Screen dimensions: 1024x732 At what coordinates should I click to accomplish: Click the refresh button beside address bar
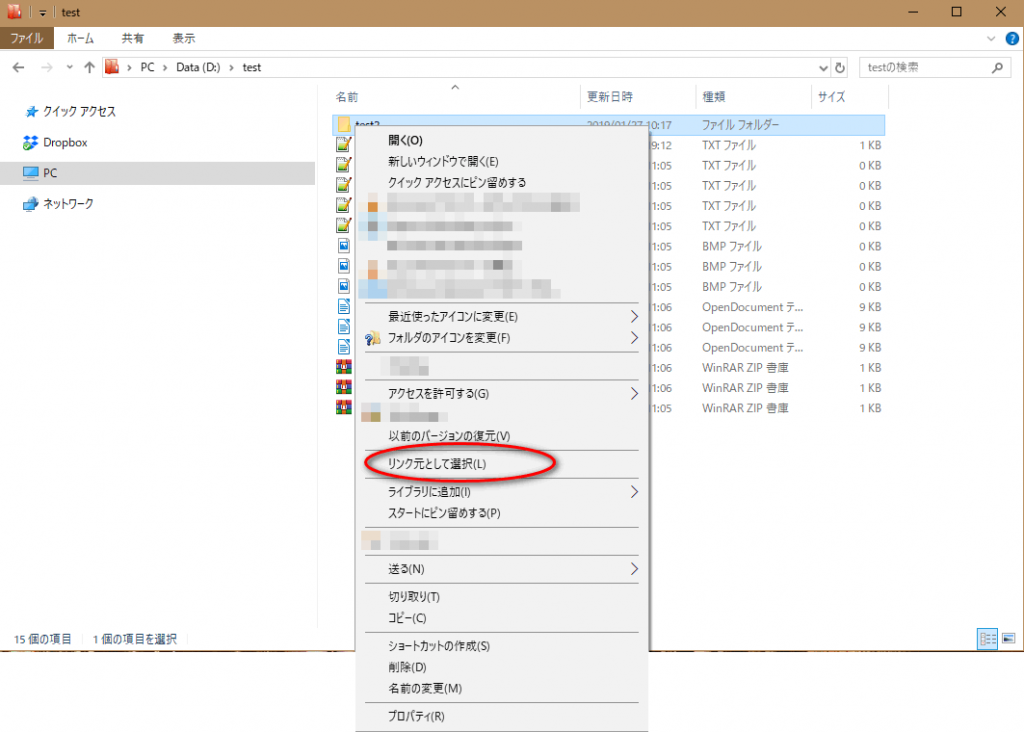pyautogui.click(x=840, y=68)
